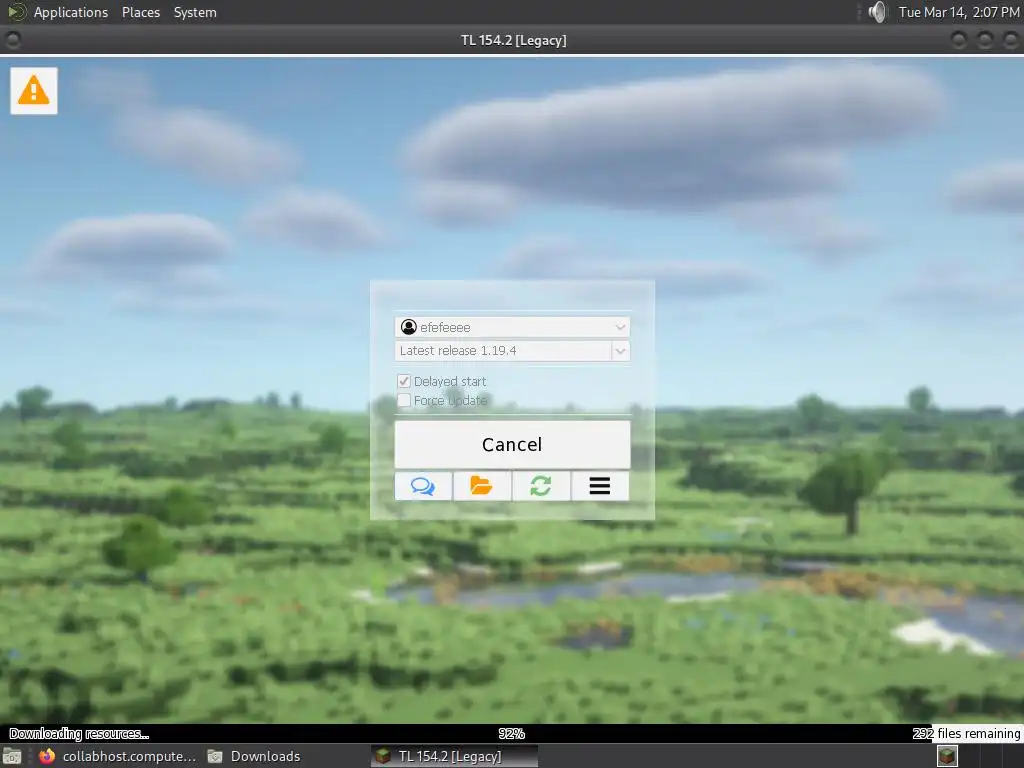
Task: Click the show desktop icon in the taskbar
Action: (12, 756)
